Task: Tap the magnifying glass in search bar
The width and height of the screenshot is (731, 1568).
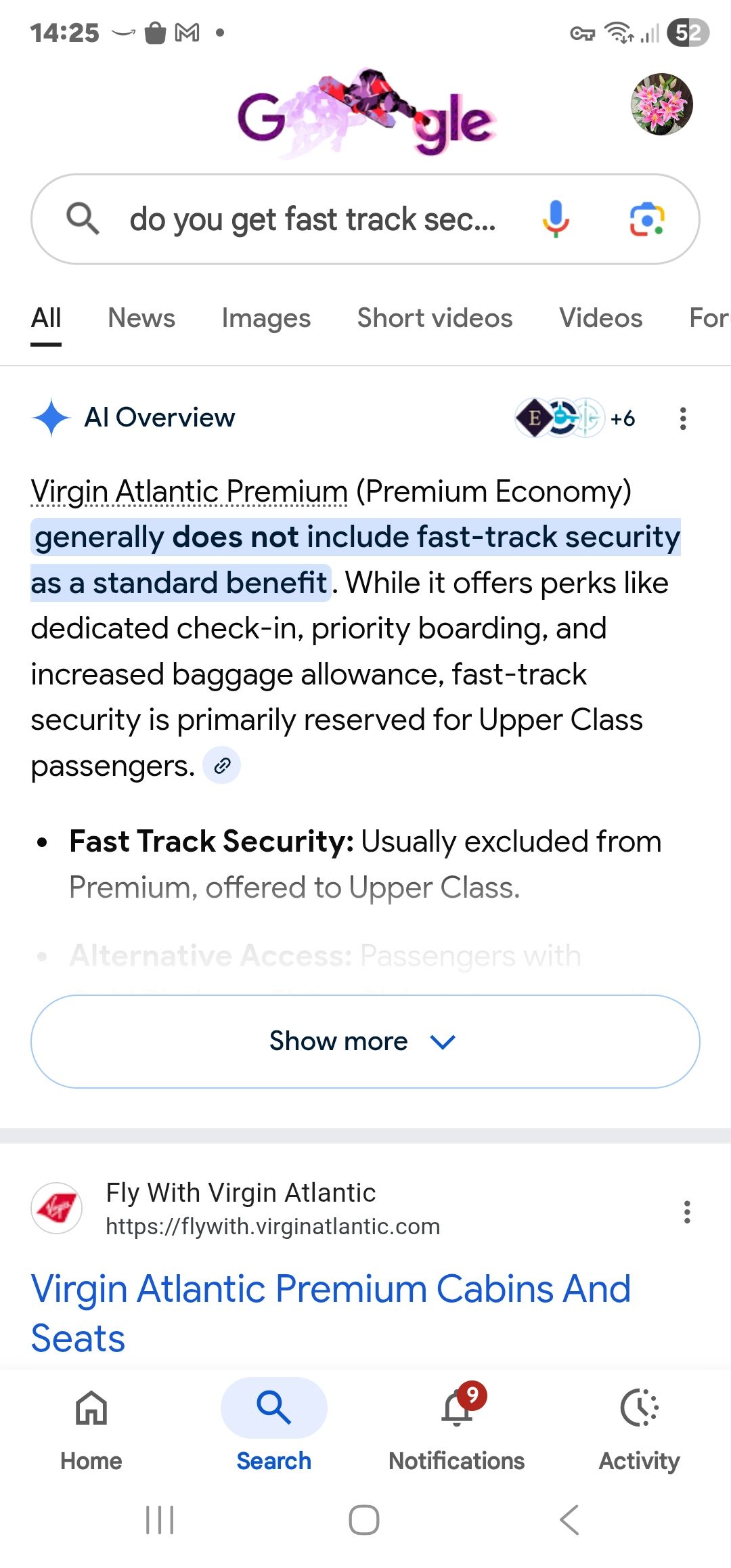Action: (83, 219)
